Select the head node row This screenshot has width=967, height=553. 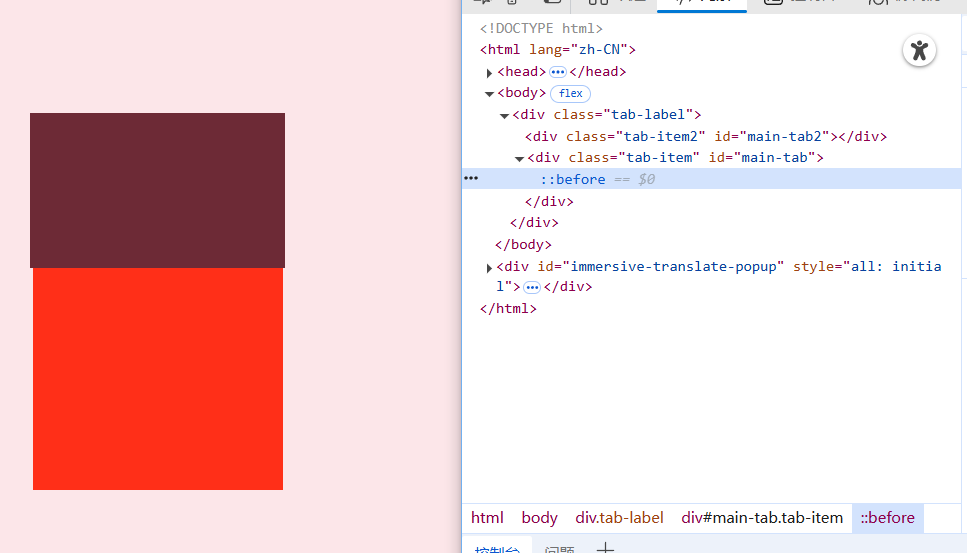pyautogui.click(x=562, y=72)
